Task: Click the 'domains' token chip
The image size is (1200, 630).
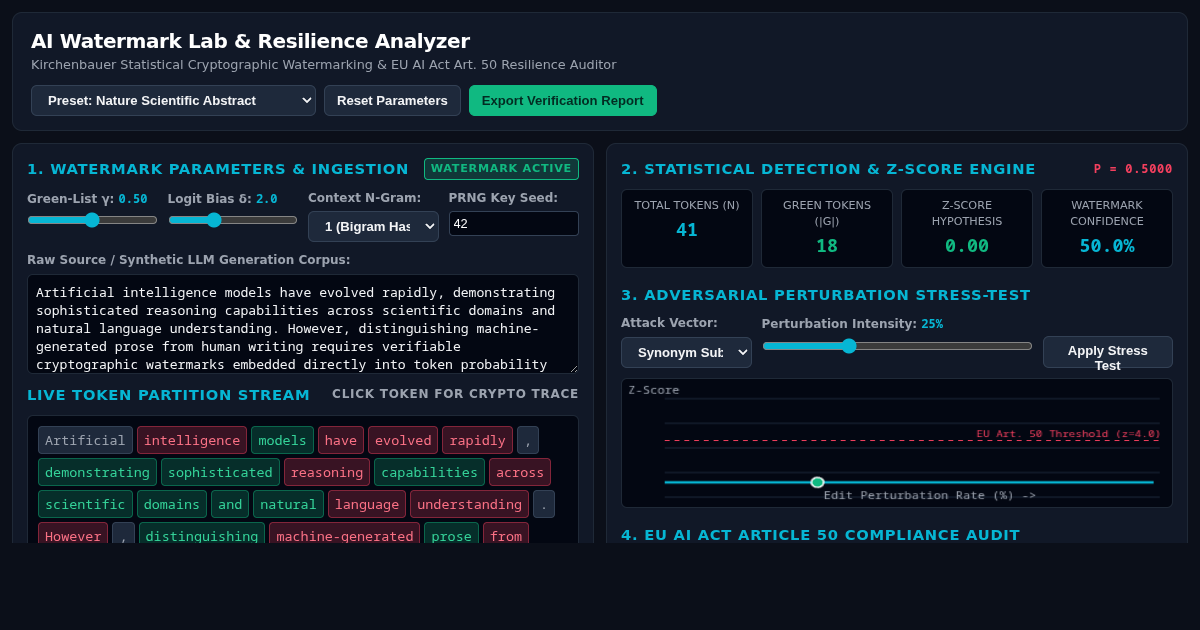Action: (172, 504)
